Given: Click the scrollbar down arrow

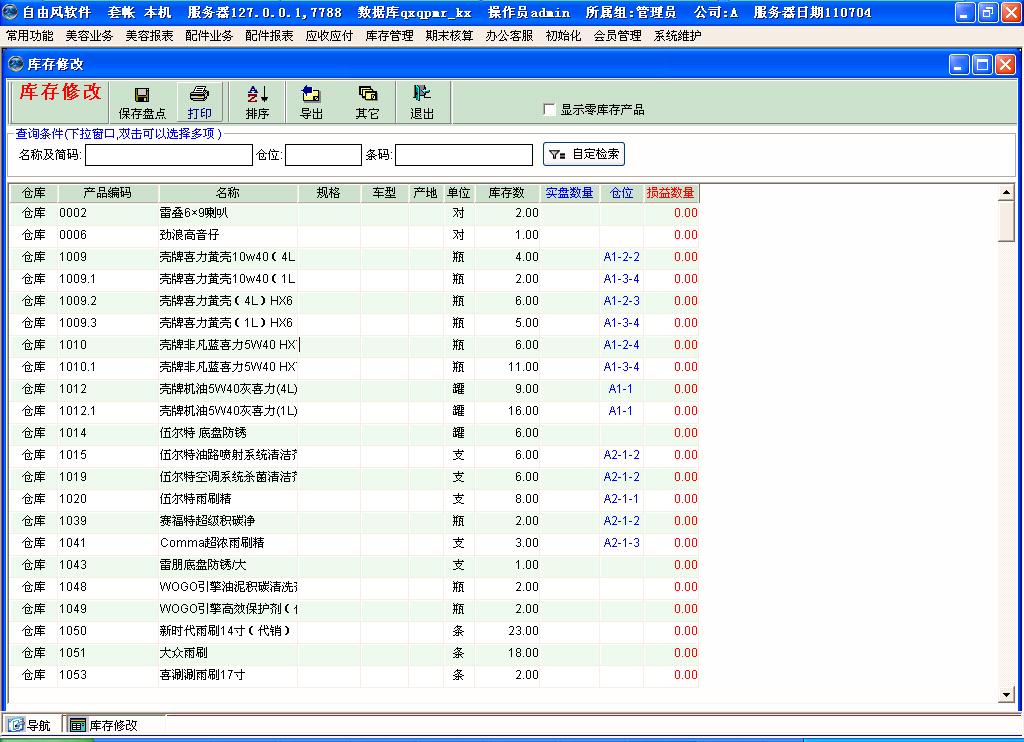Looking at the screenshot, I should tap(1006, 696).
